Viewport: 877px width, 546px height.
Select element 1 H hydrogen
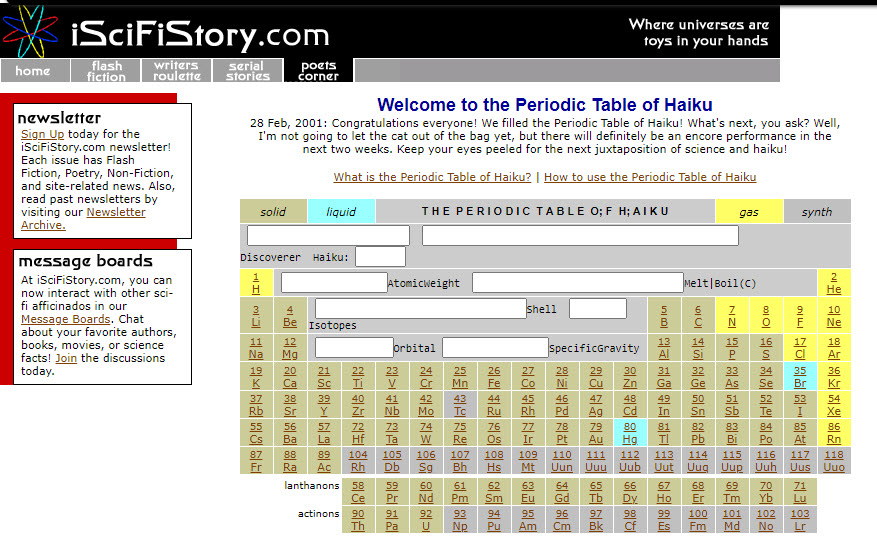[x=256, y=283]
